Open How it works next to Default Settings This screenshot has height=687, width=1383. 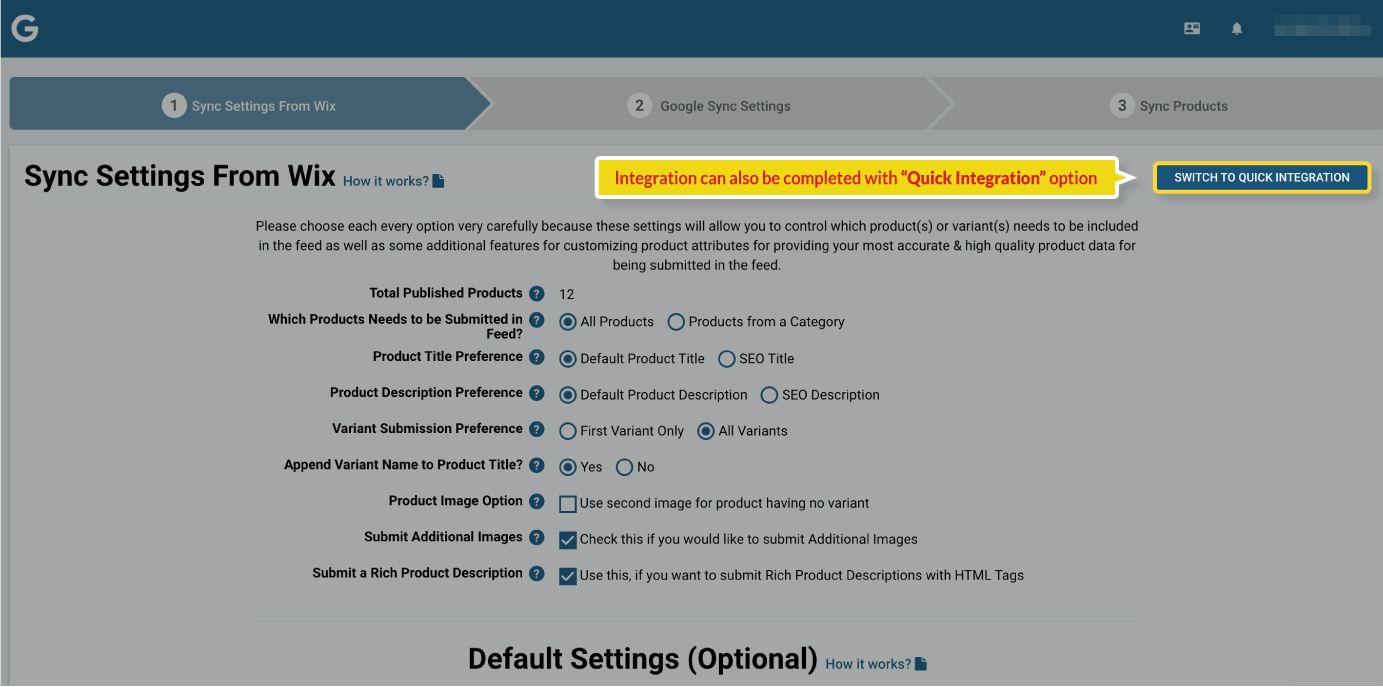pyautogui.click(x=877, y=664)
